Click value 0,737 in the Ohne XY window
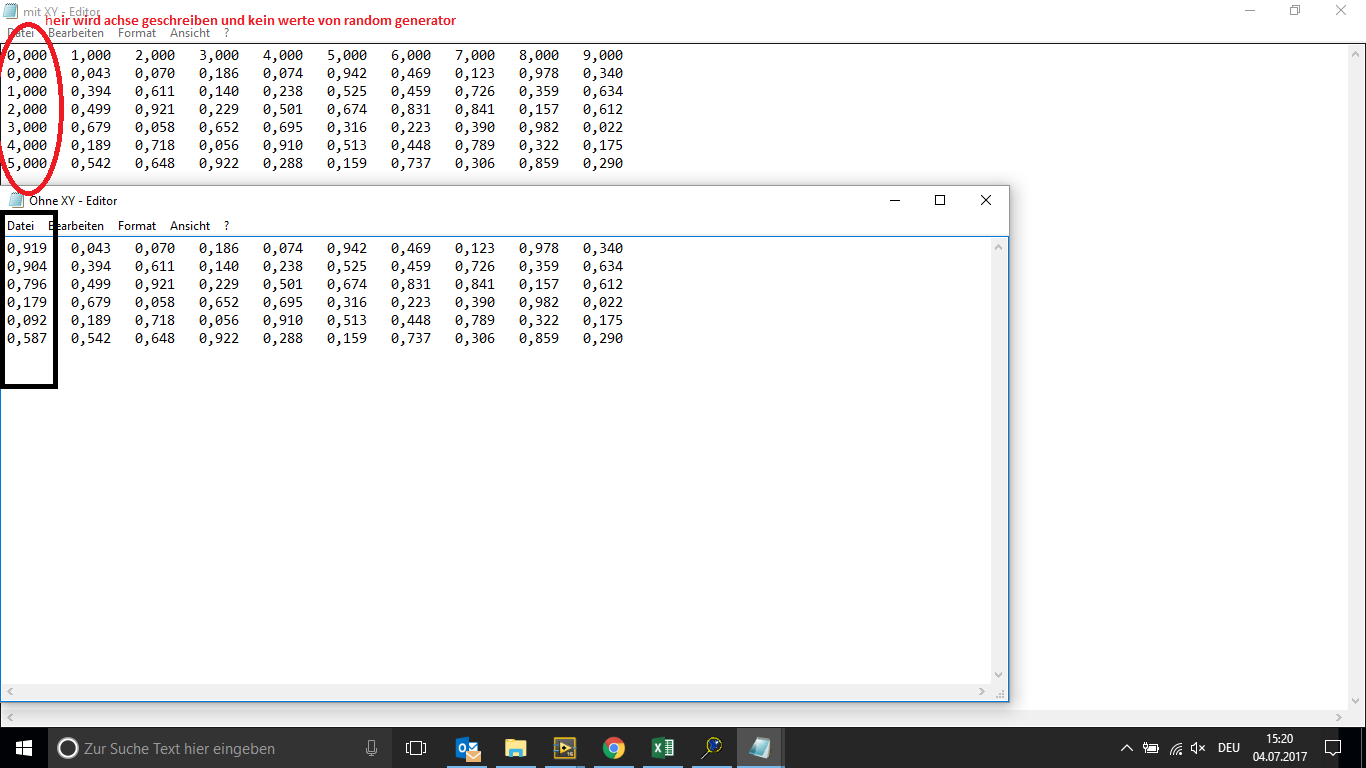The width and height of the screenshot is (1366, 768). coord(411,338)
